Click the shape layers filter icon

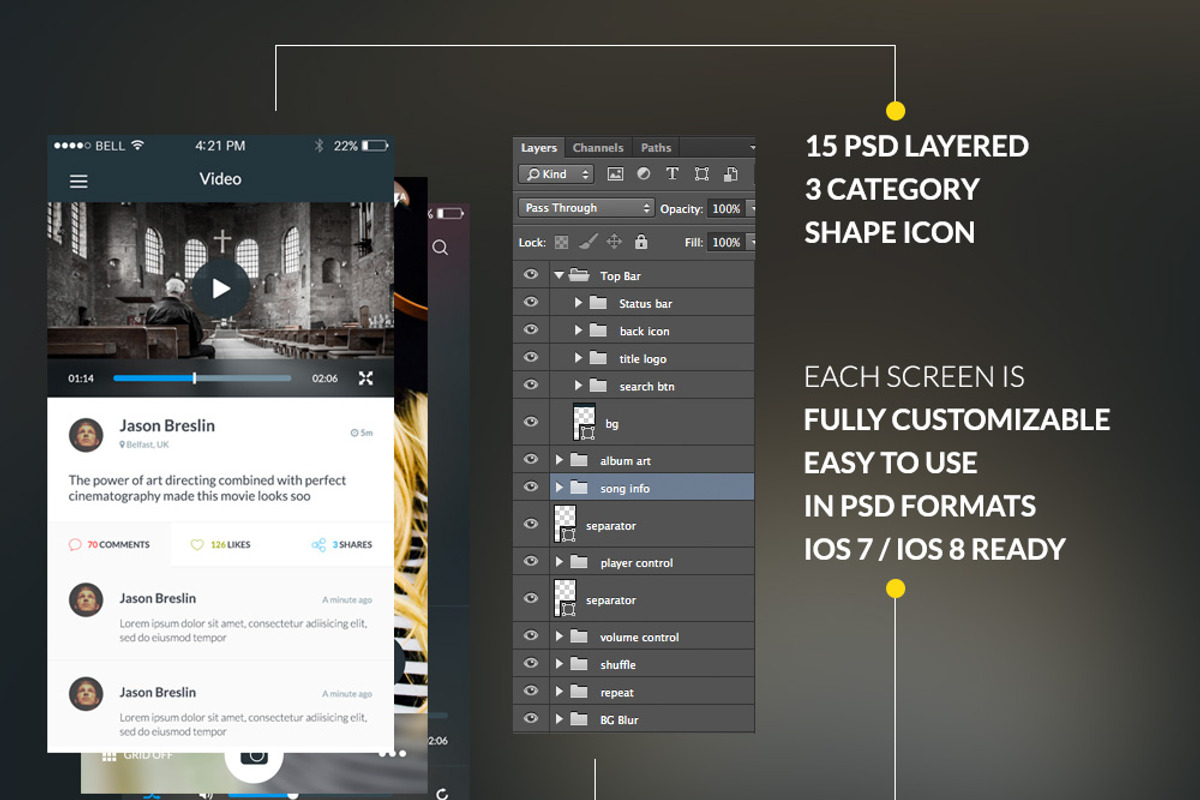[703, 173]
